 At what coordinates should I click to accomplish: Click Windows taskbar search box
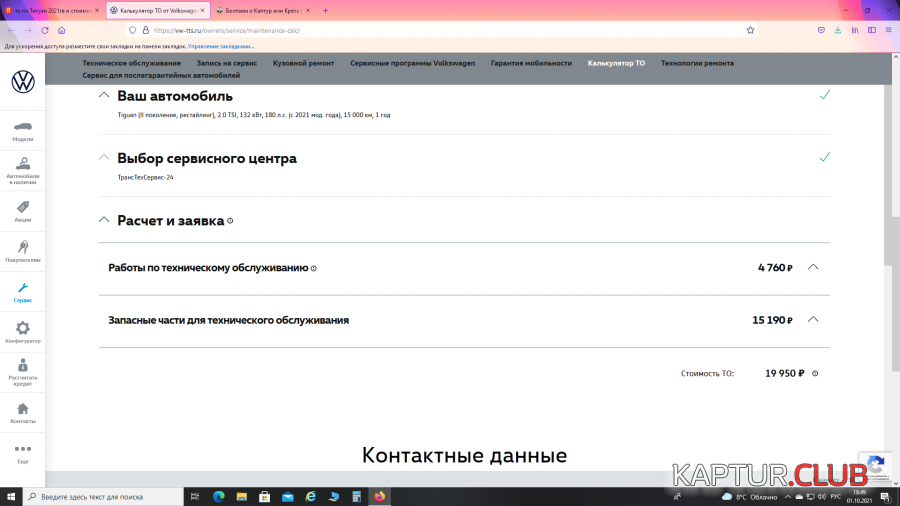point(104,497)
